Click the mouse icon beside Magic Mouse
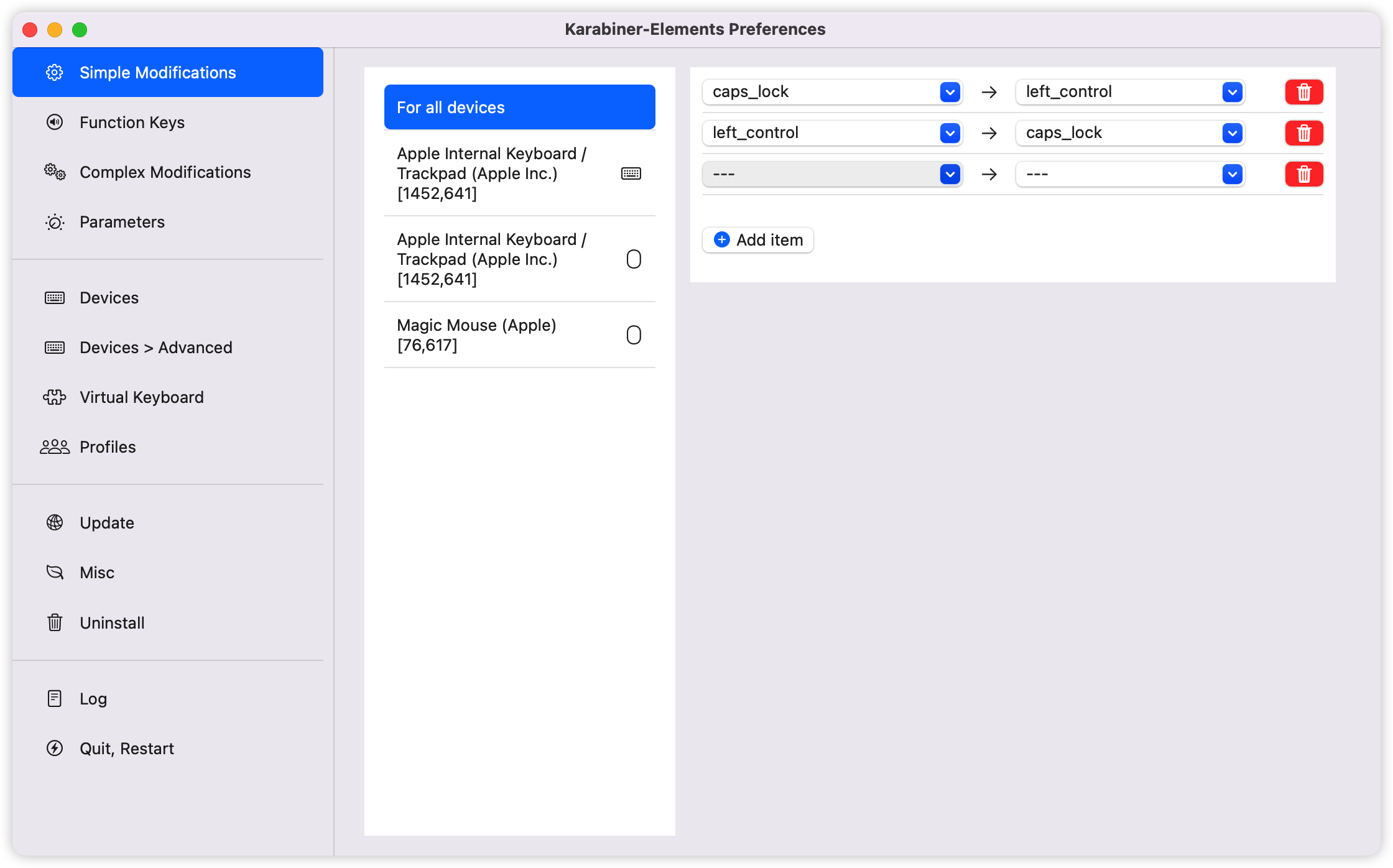 click(x=634, y=335)
